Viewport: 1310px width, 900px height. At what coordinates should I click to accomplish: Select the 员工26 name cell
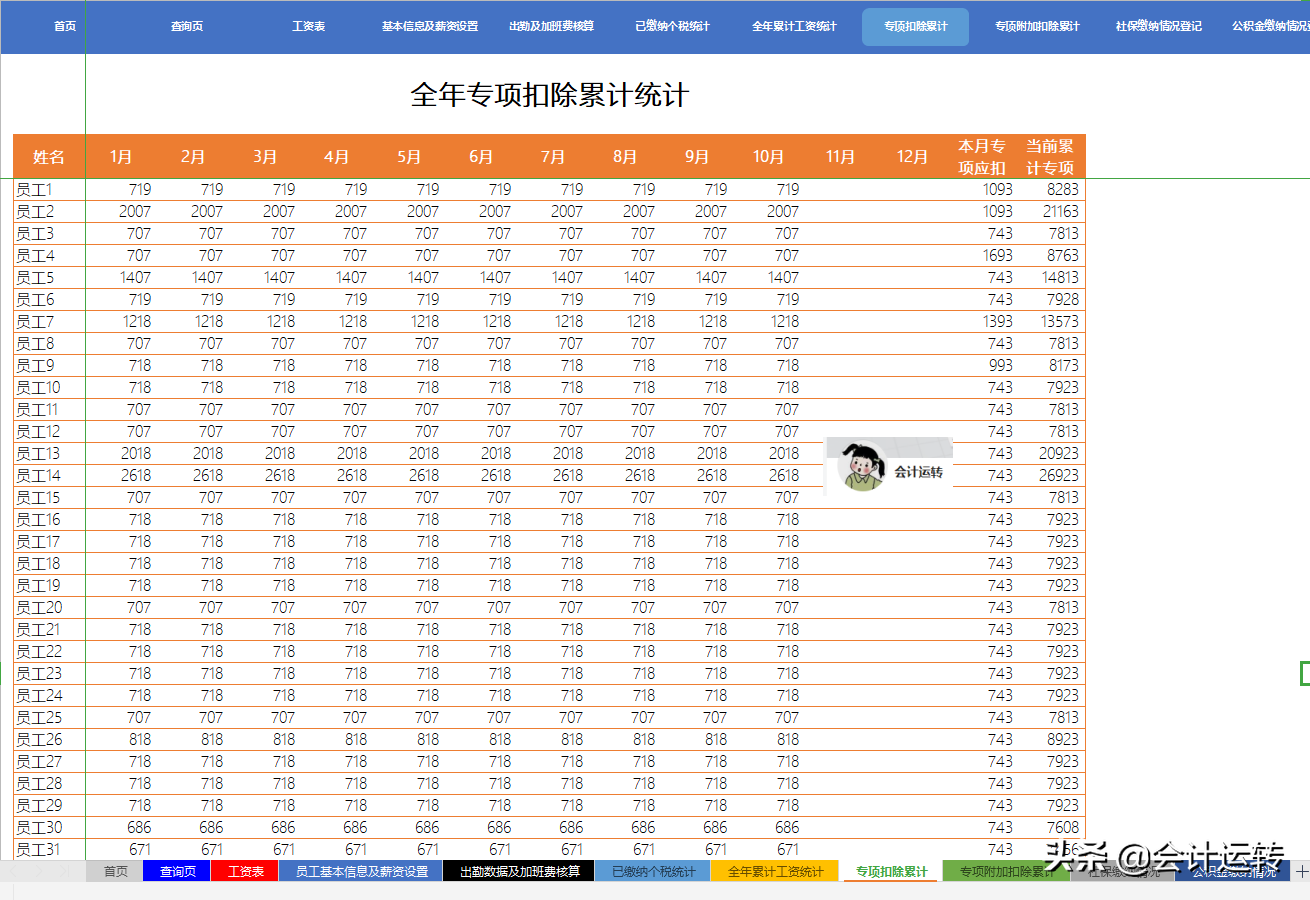click(x=49, y=739)
